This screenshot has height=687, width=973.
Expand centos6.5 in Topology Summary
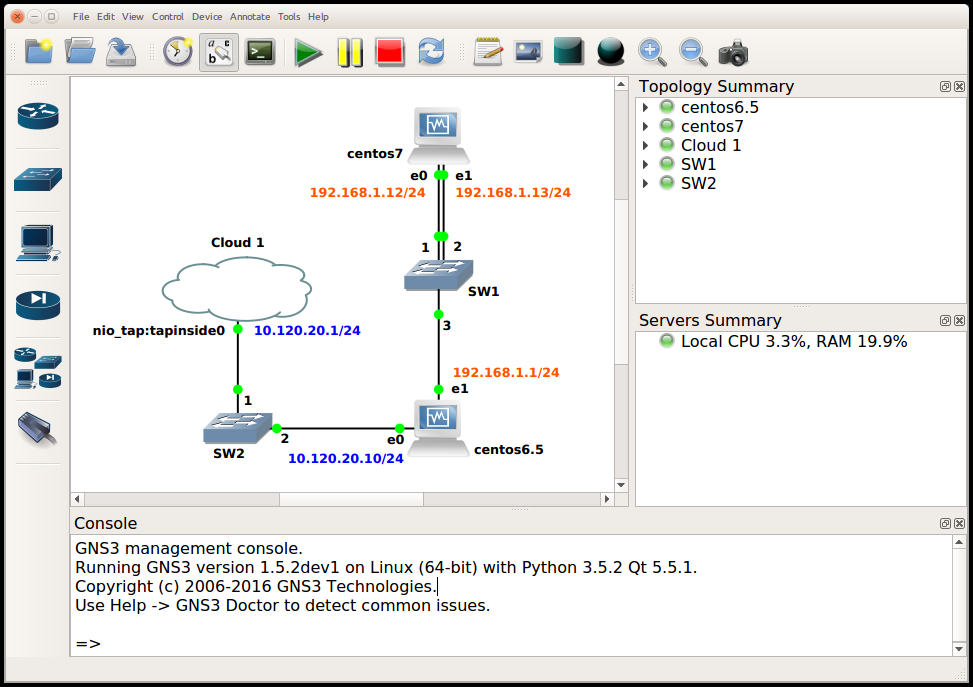point(645,107)
